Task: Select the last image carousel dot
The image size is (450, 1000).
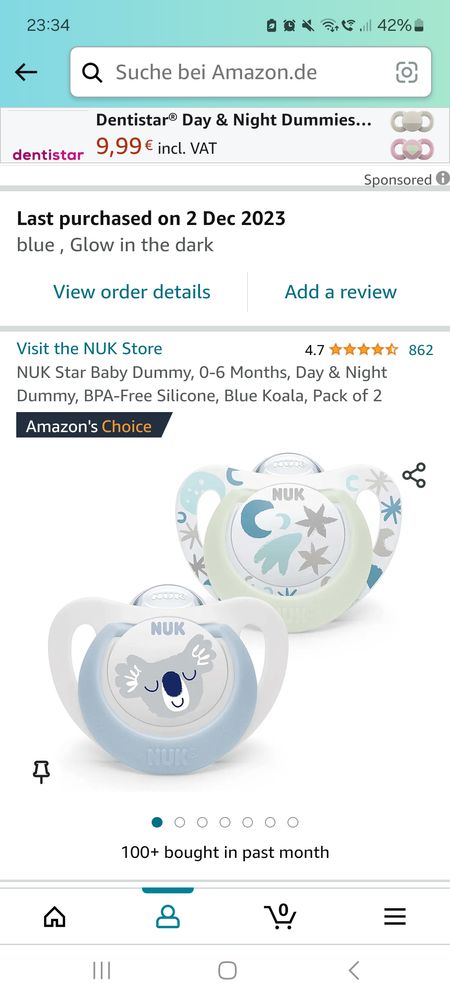Action: (293, 822)
